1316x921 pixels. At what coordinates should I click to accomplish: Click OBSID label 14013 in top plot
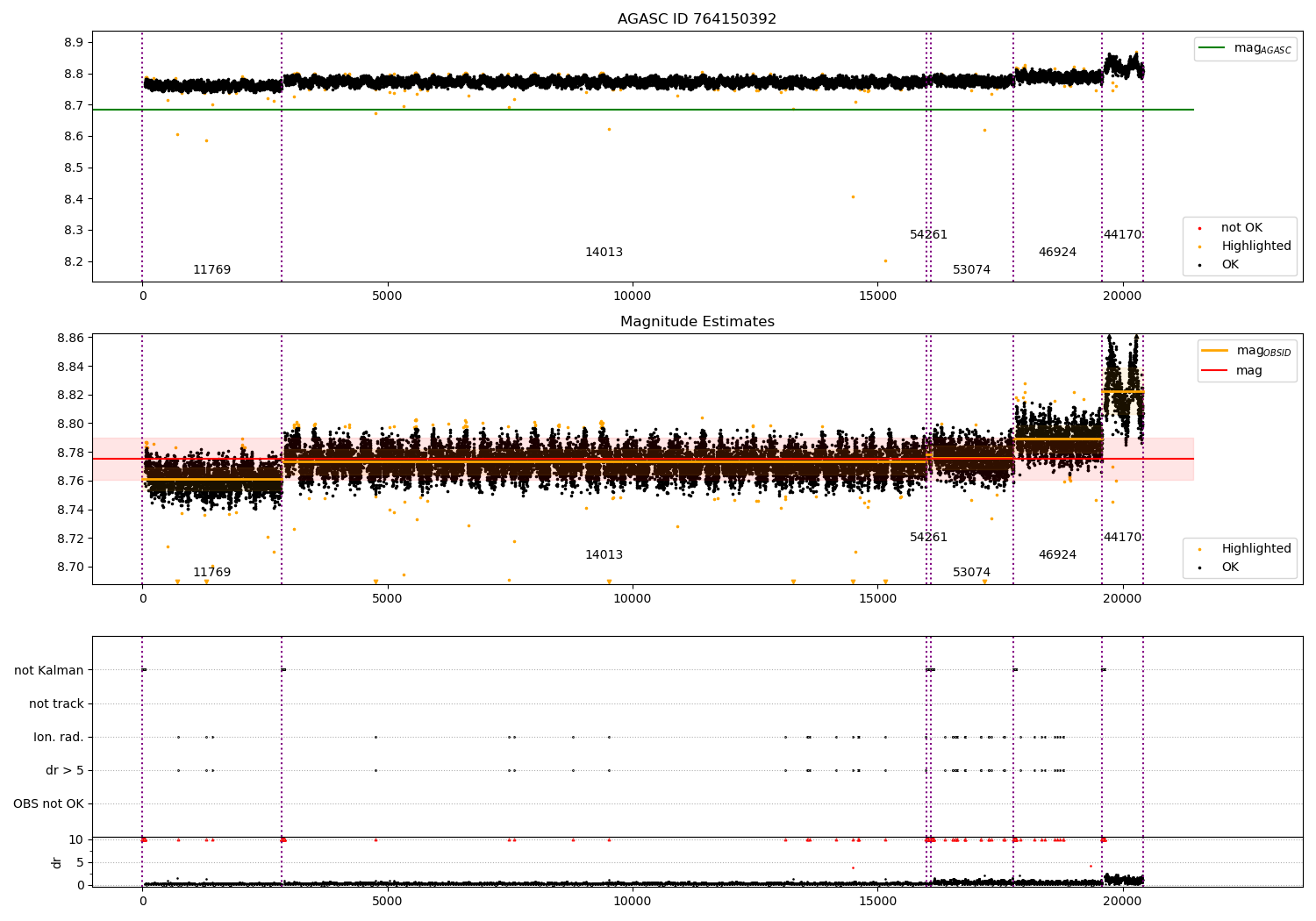[x=604, y=253]
